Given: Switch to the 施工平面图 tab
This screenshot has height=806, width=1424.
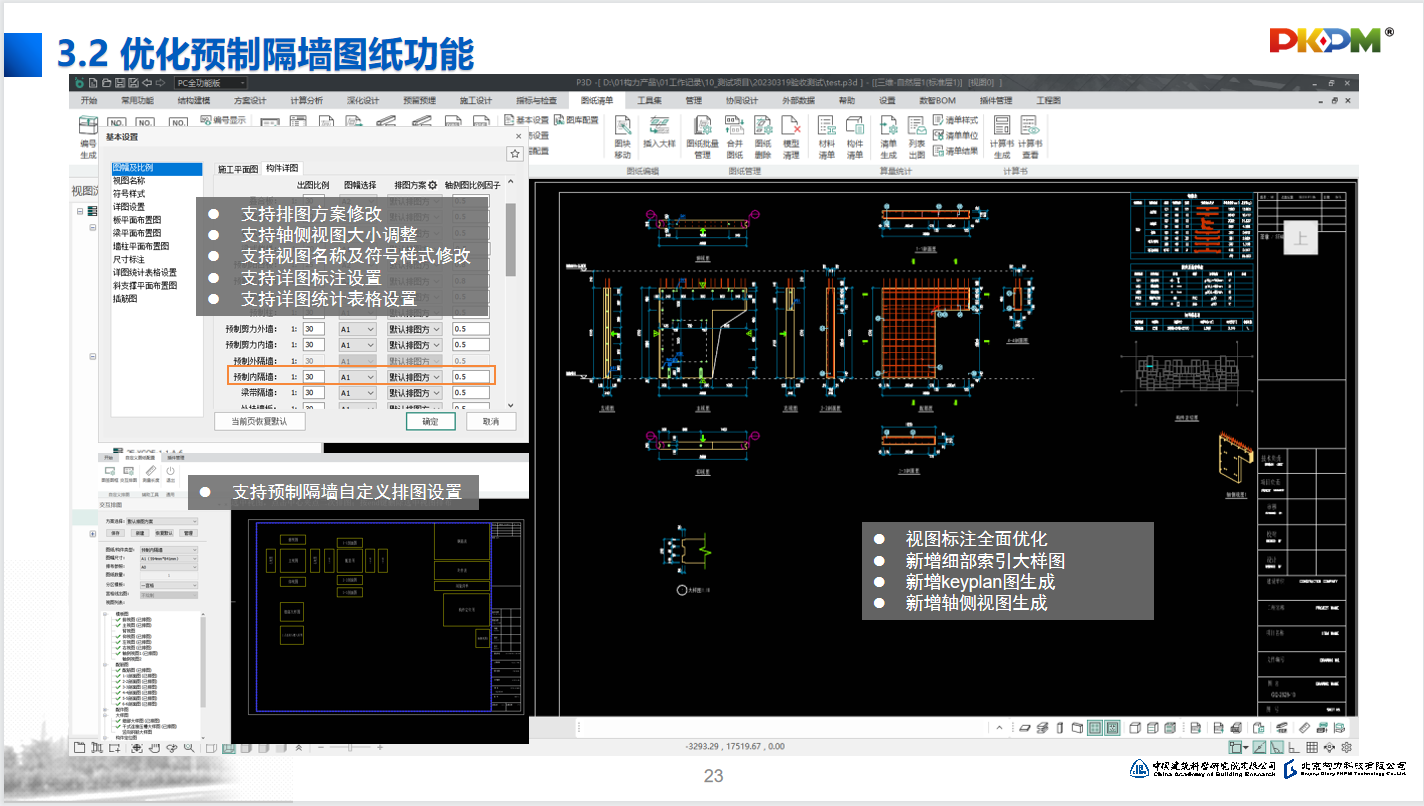Looking at the screenshot, I should click(238, 169).
